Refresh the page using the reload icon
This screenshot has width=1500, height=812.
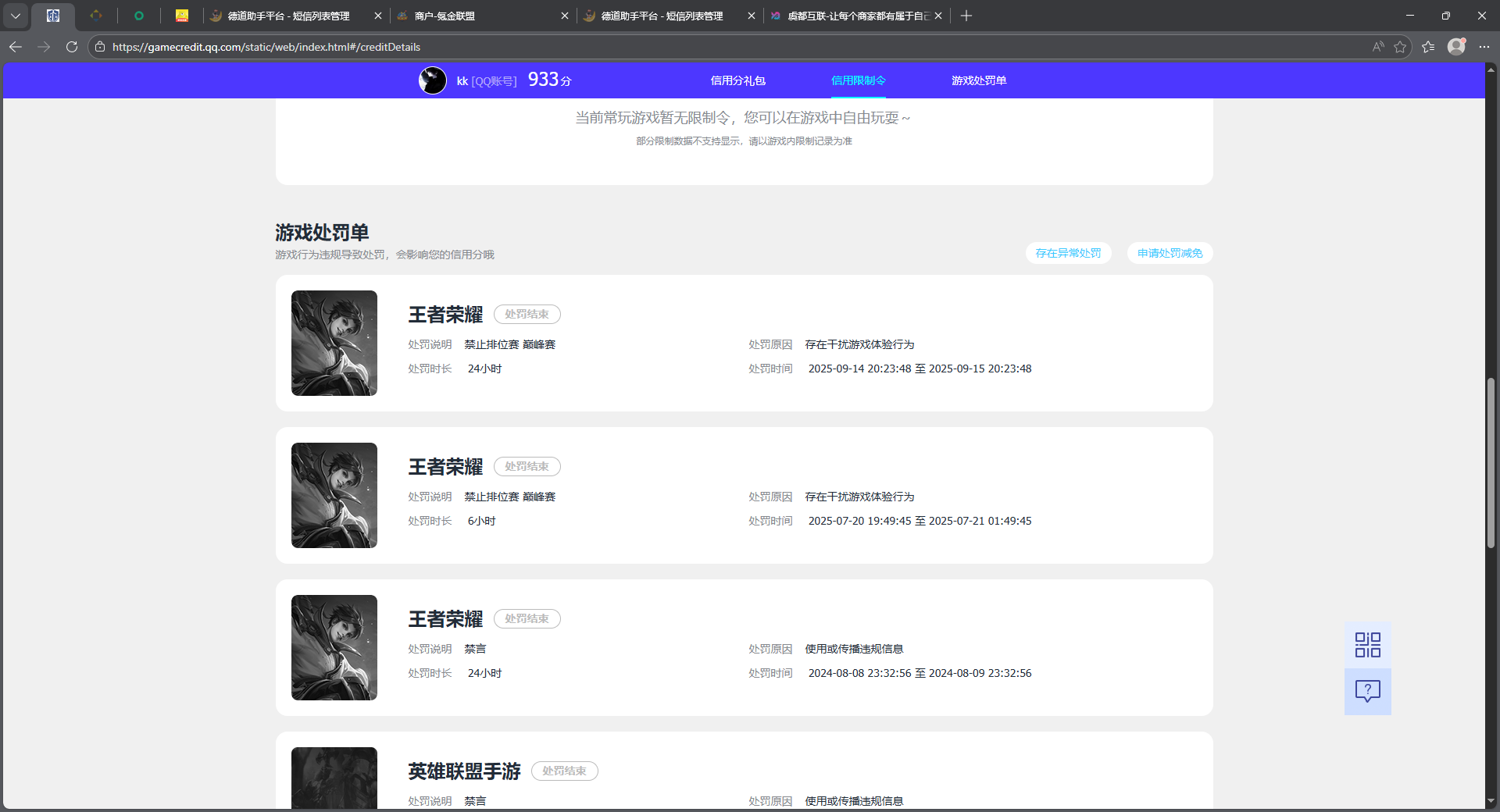[72, 47]
